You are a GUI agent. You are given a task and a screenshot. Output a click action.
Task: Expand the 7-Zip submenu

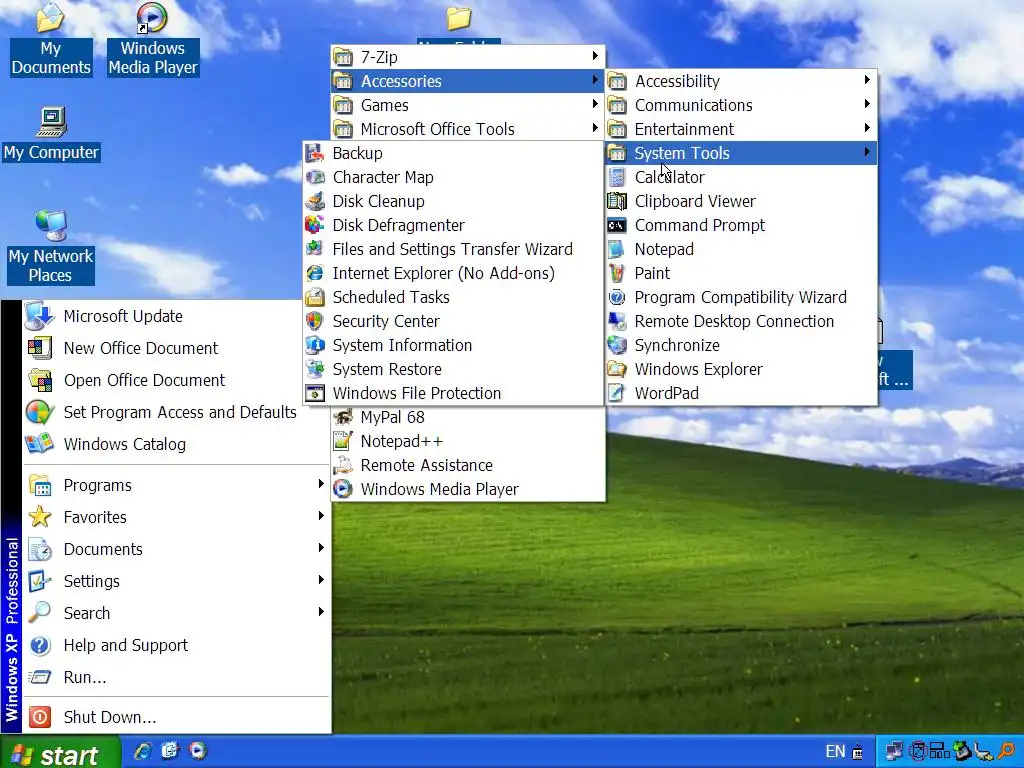[468, 57]
